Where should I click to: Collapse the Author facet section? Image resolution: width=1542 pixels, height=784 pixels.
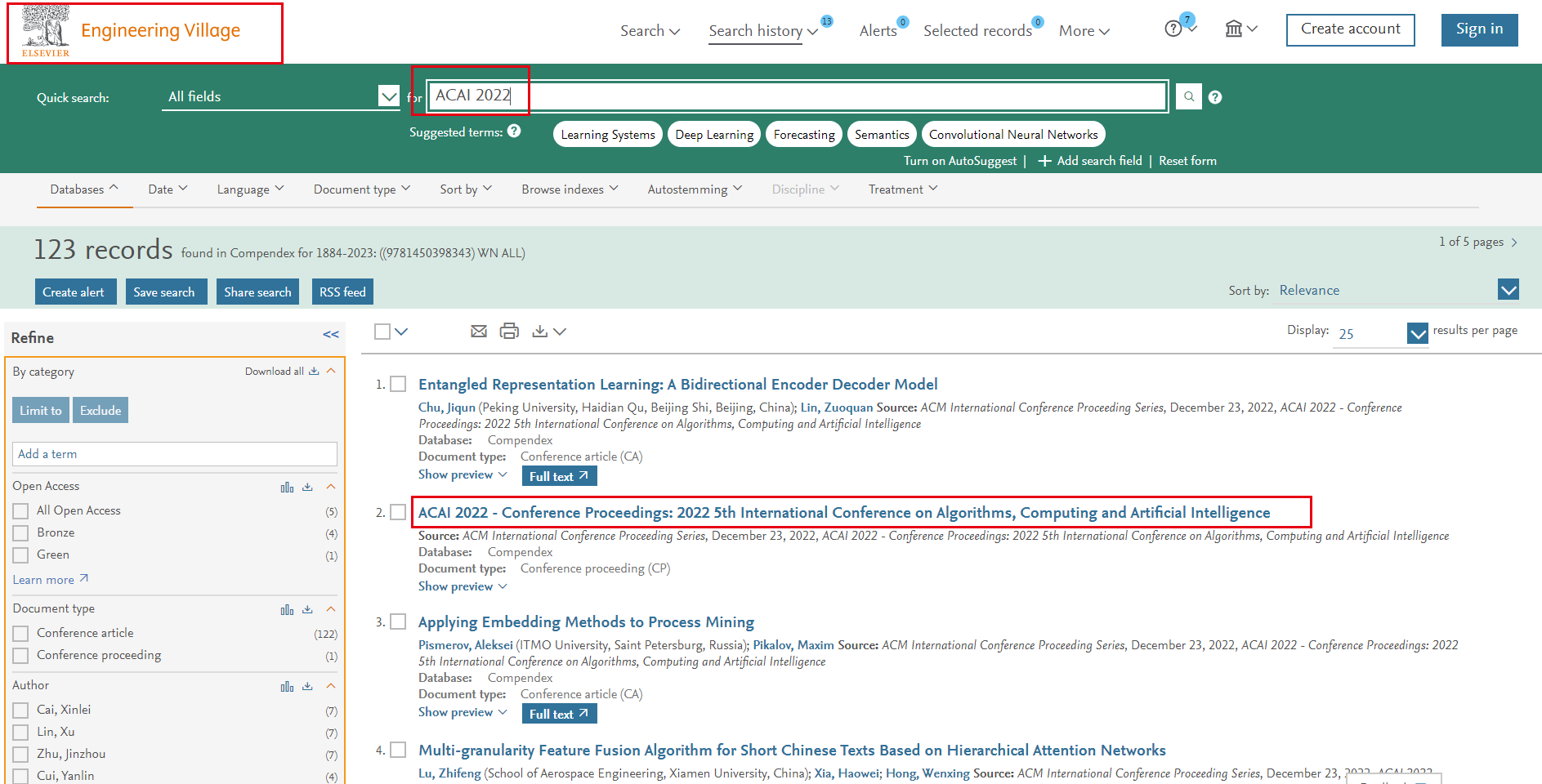(x=331, y=686)
